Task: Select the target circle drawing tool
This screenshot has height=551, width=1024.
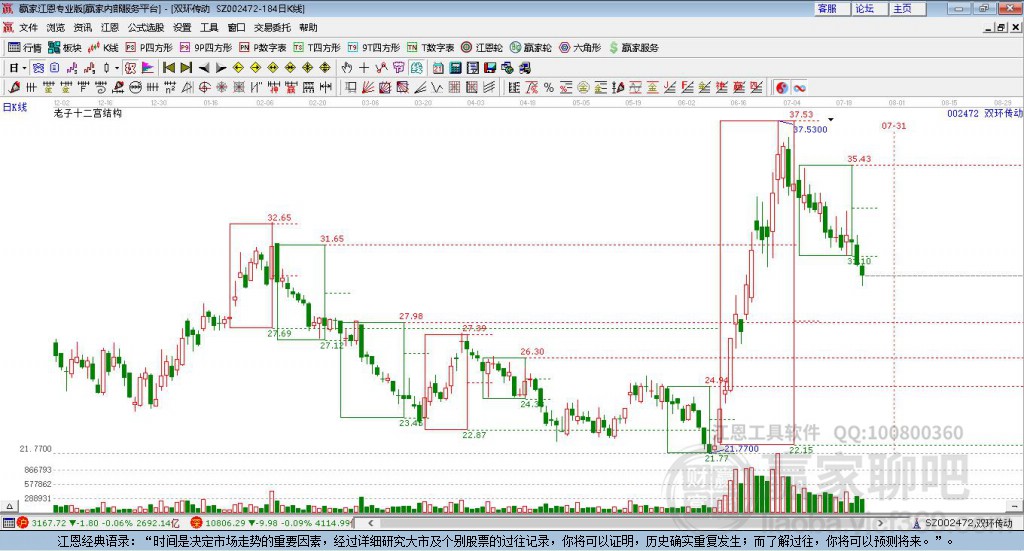Action: click(204, 87)
